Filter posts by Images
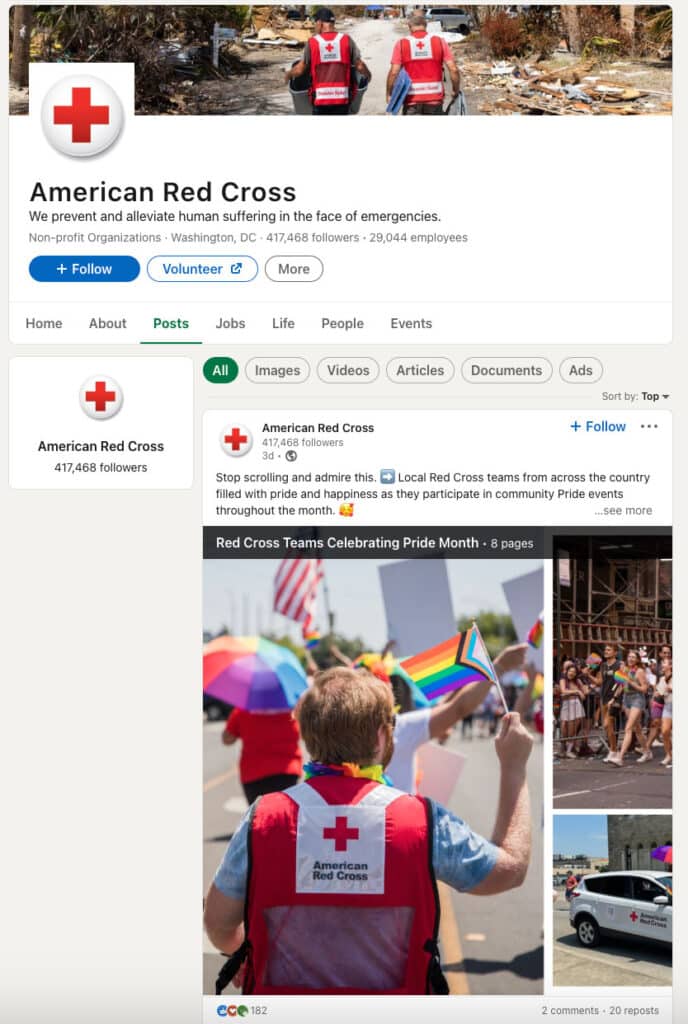Screen dimensions: 688x1024 coord(277,370)
